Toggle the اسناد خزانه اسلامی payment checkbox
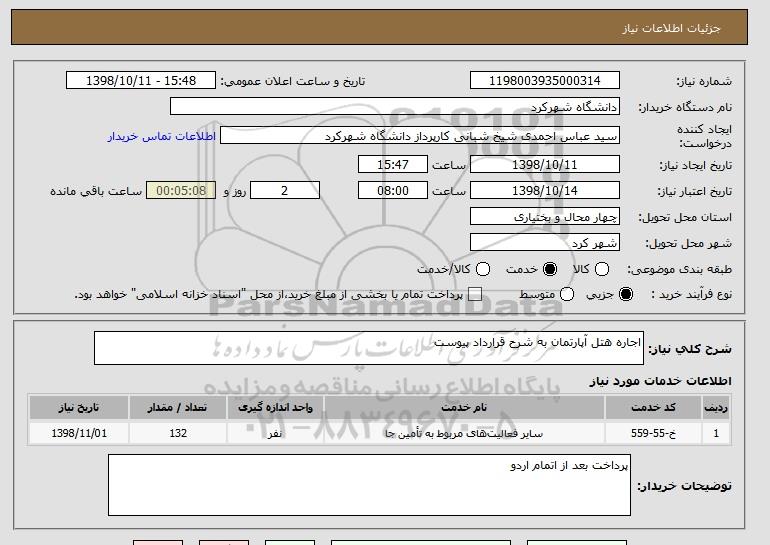Viewport: 770px width, 545px height. (475, 294)
